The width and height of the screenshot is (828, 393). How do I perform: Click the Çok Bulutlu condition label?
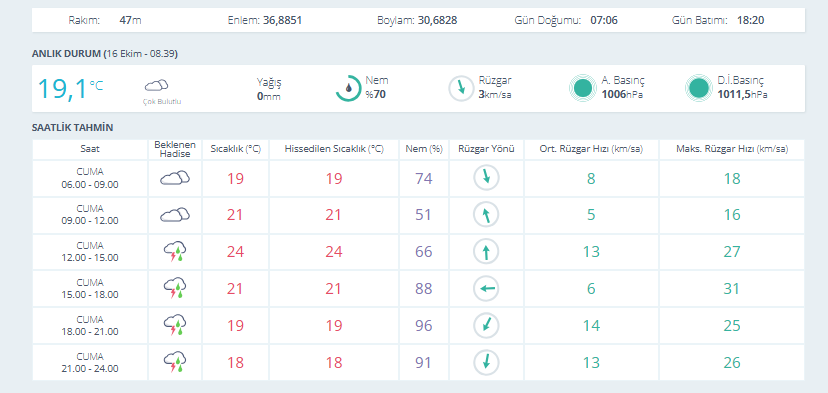[162, 101]
